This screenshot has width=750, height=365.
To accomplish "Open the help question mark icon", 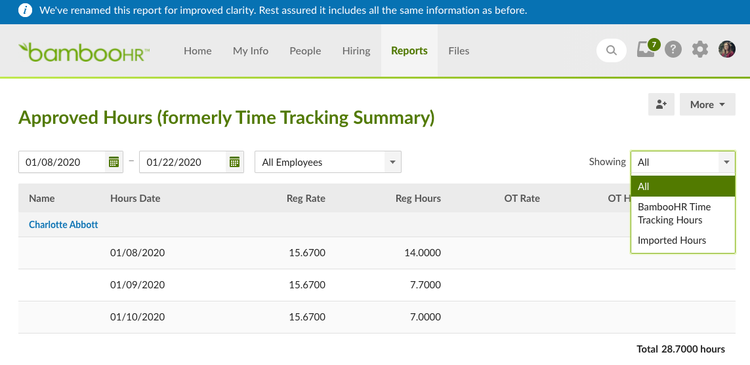I will point(673,50).
